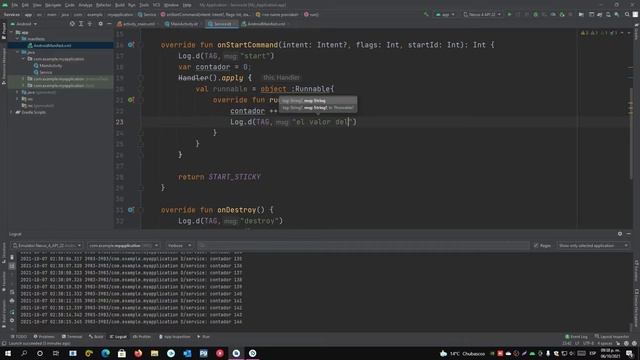This screenshot has height=360, width=640.
Task: Open the Profiler tool window
Action: (x=142, y=337)
